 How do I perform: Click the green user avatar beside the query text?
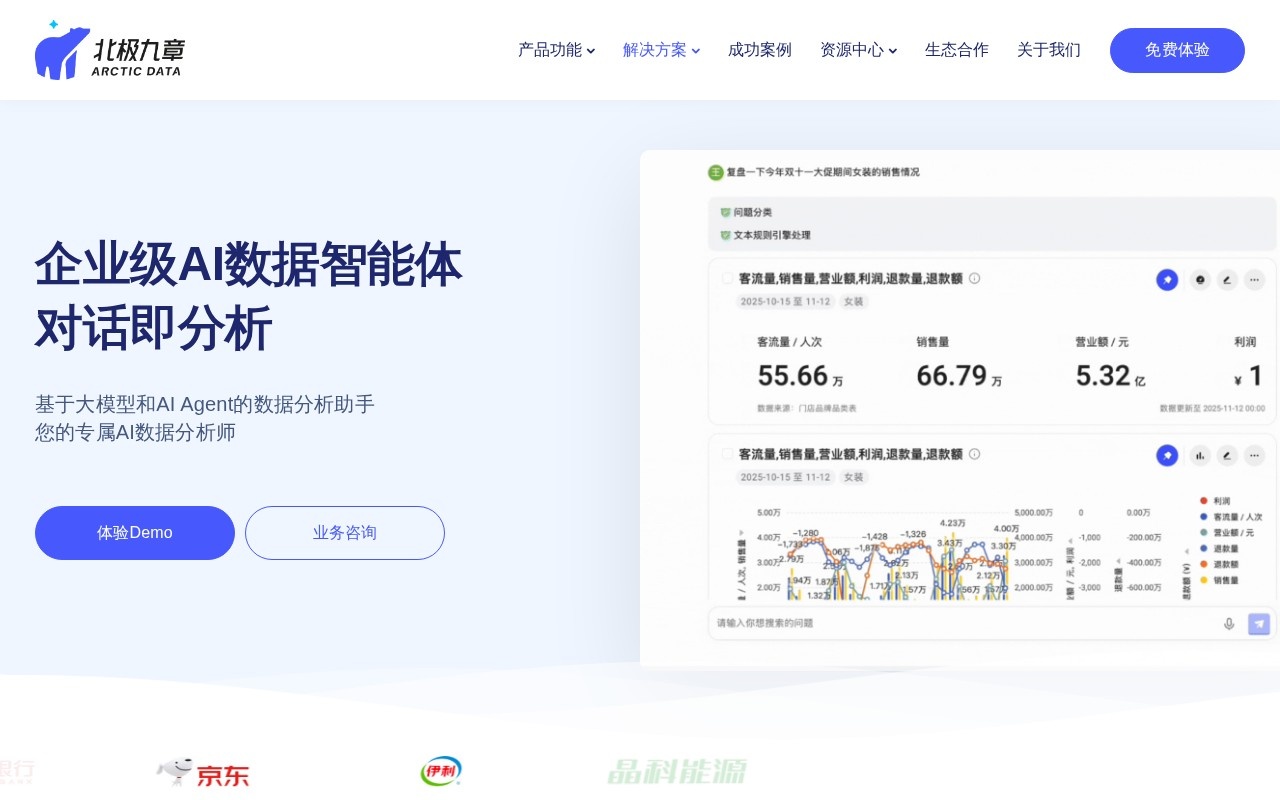pyautogui.click(x=716, y=172)
